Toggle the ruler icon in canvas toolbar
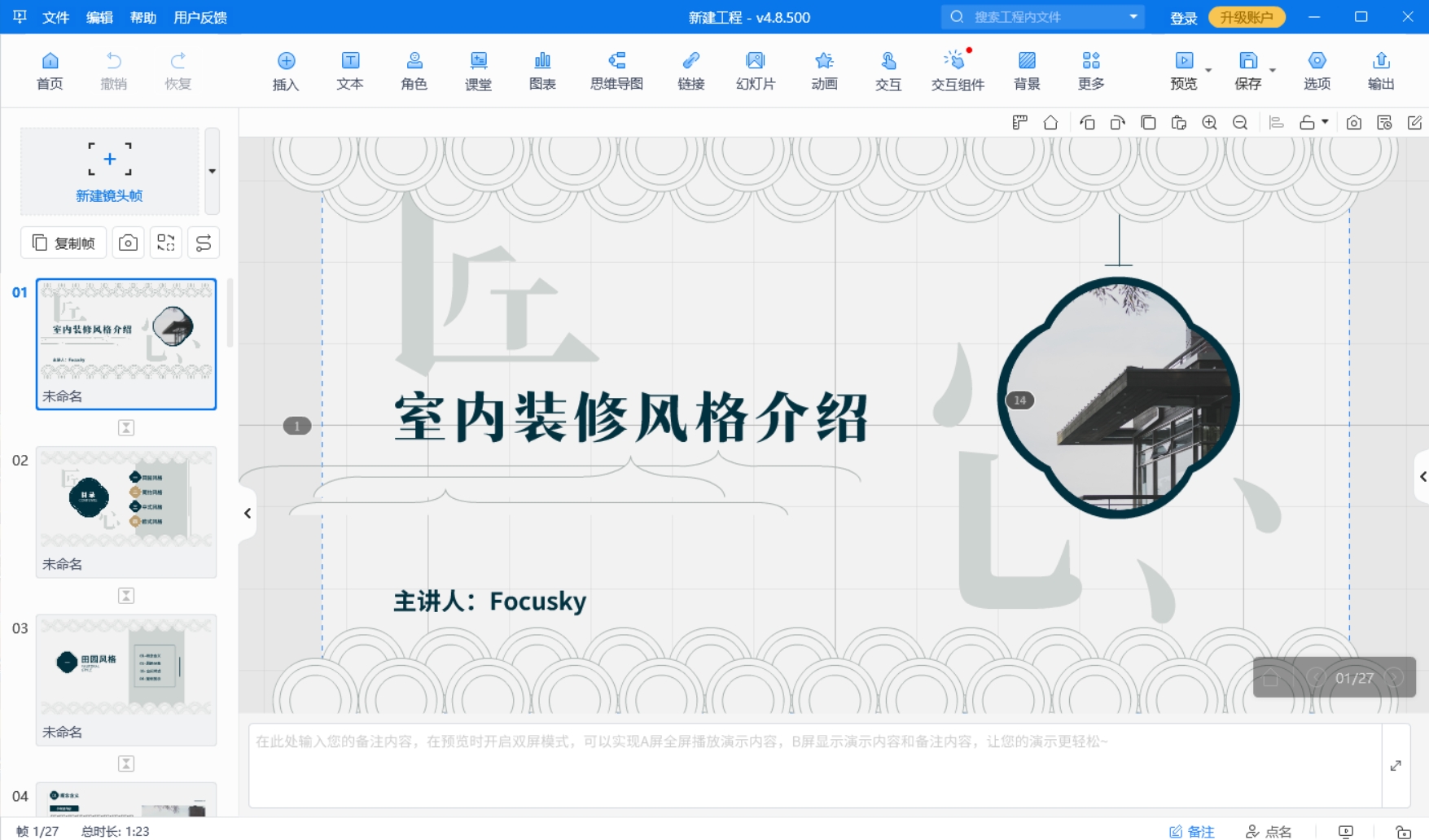 pos(1019,122)
